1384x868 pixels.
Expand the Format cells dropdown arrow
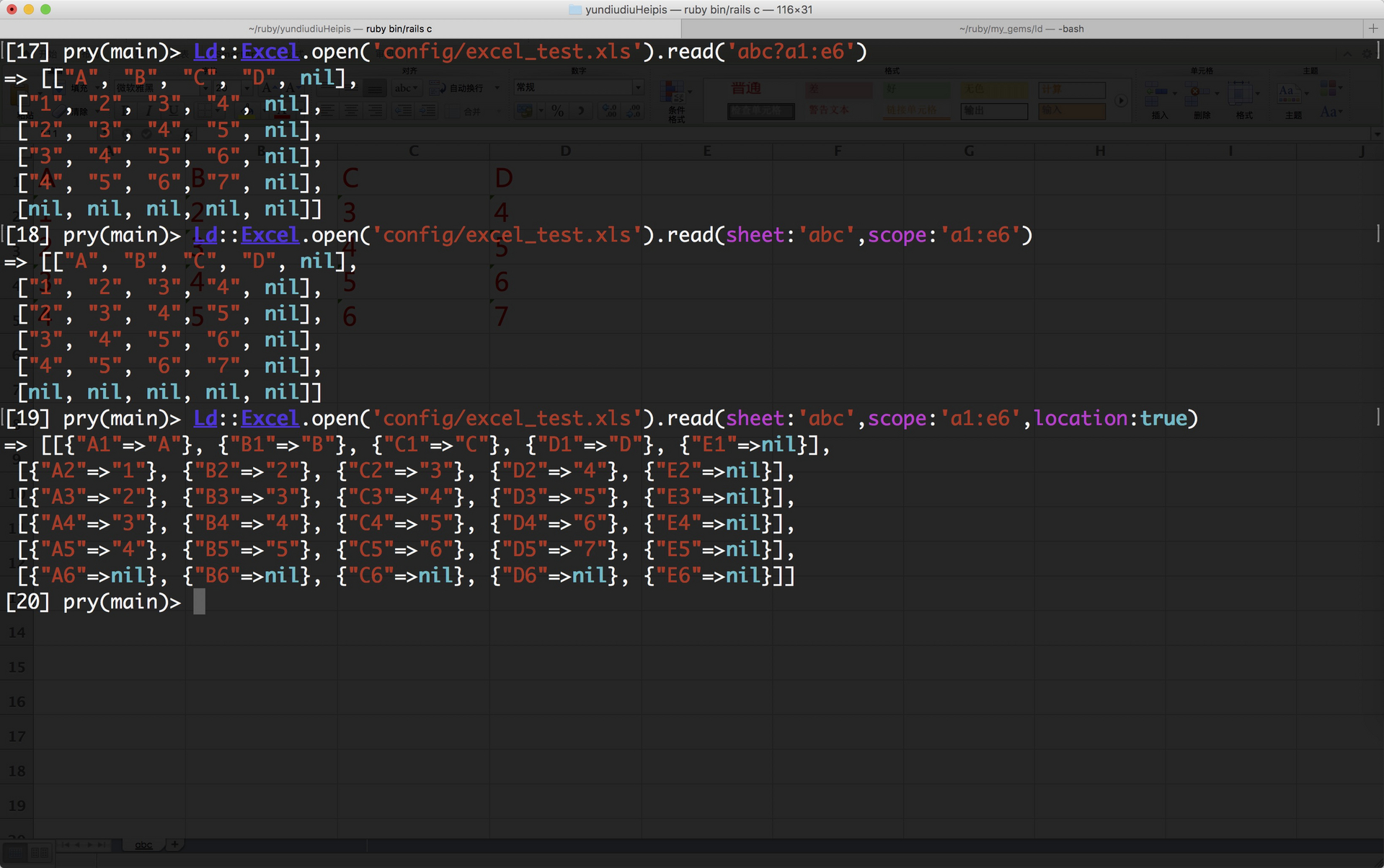point(1258,94)
